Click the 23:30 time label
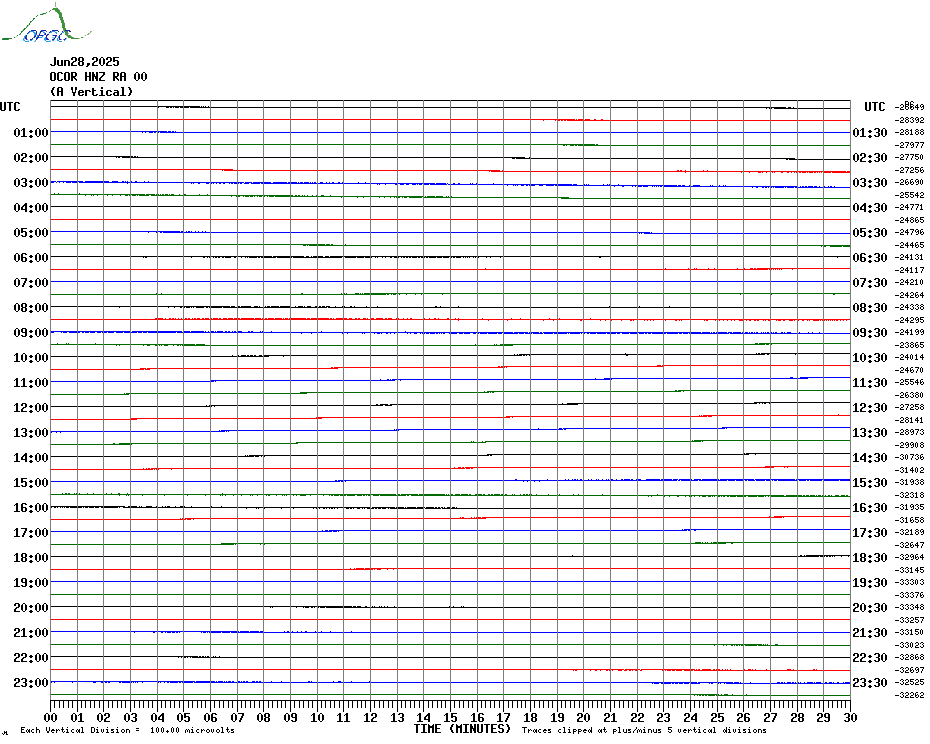930x744 pixels. (870, 682)
